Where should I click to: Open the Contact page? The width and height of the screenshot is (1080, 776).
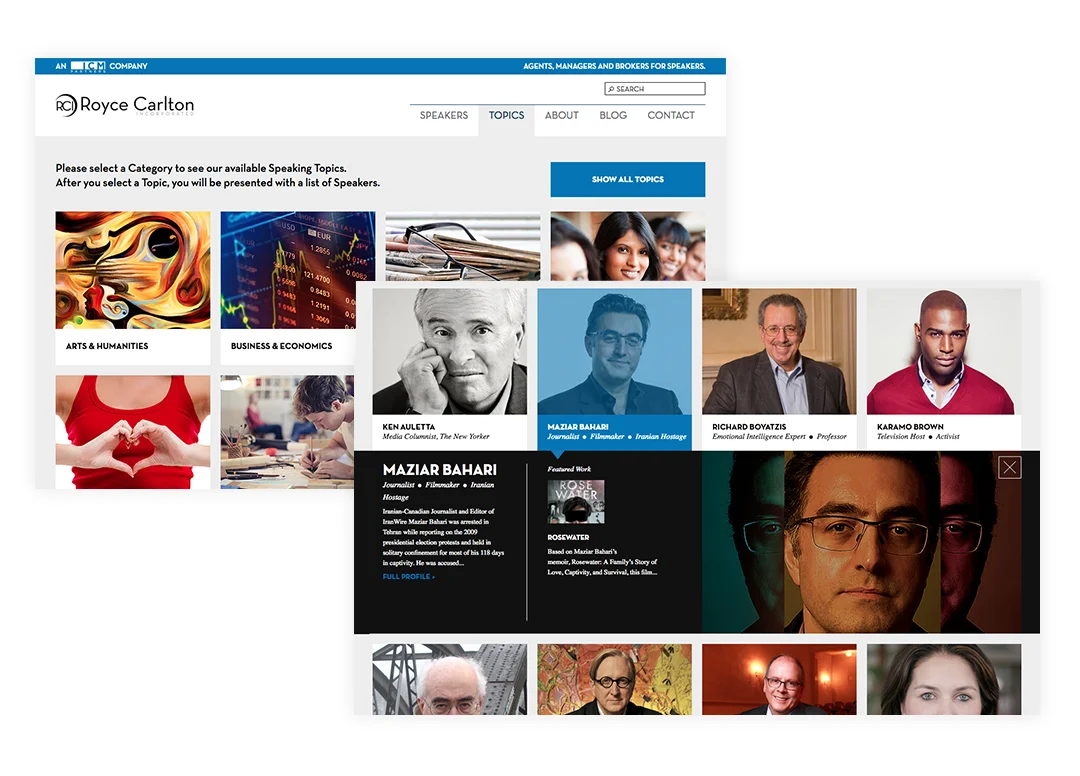click(671, 115)
